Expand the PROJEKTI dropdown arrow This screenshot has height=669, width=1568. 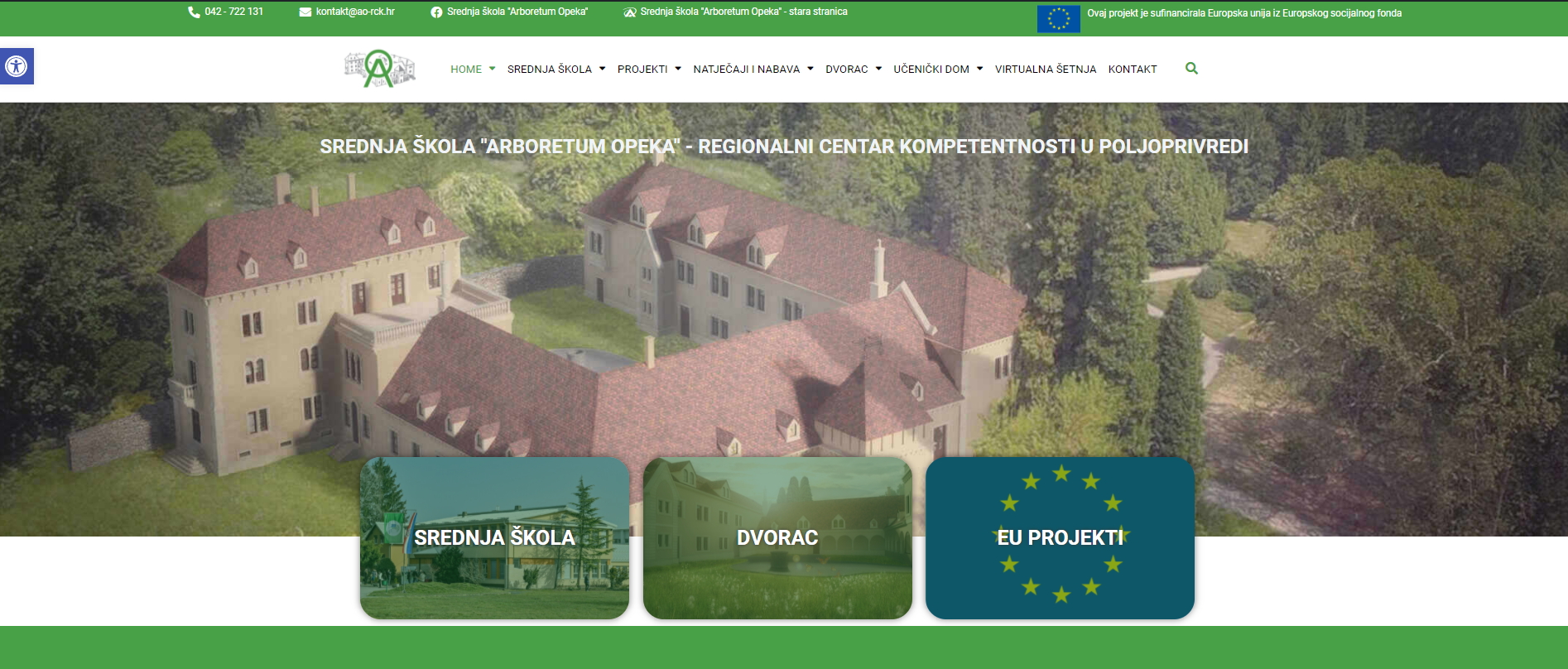point(678,69)
